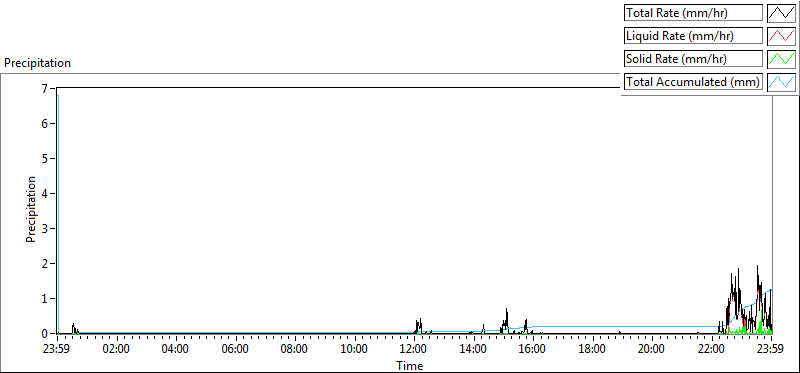Click the Solid Rate green line icon
The width and height of the screenshot is (800, 373).
tap(782, 59)
